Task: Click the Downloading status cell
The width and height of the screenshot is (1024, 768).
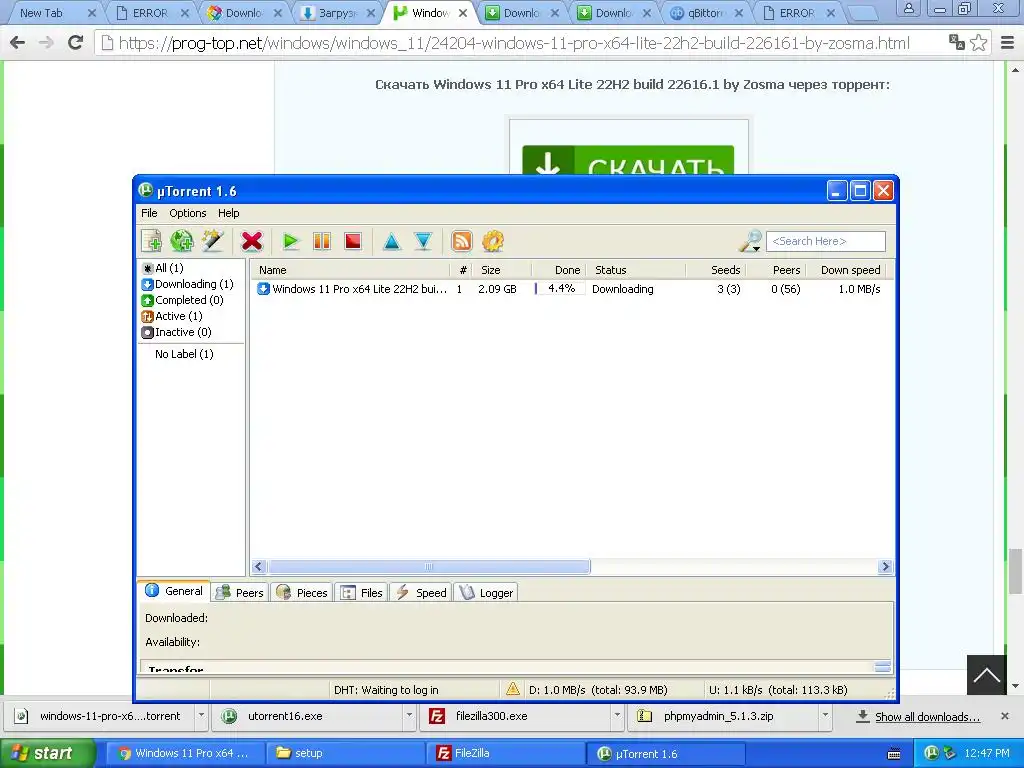Action: click(622, 289)
